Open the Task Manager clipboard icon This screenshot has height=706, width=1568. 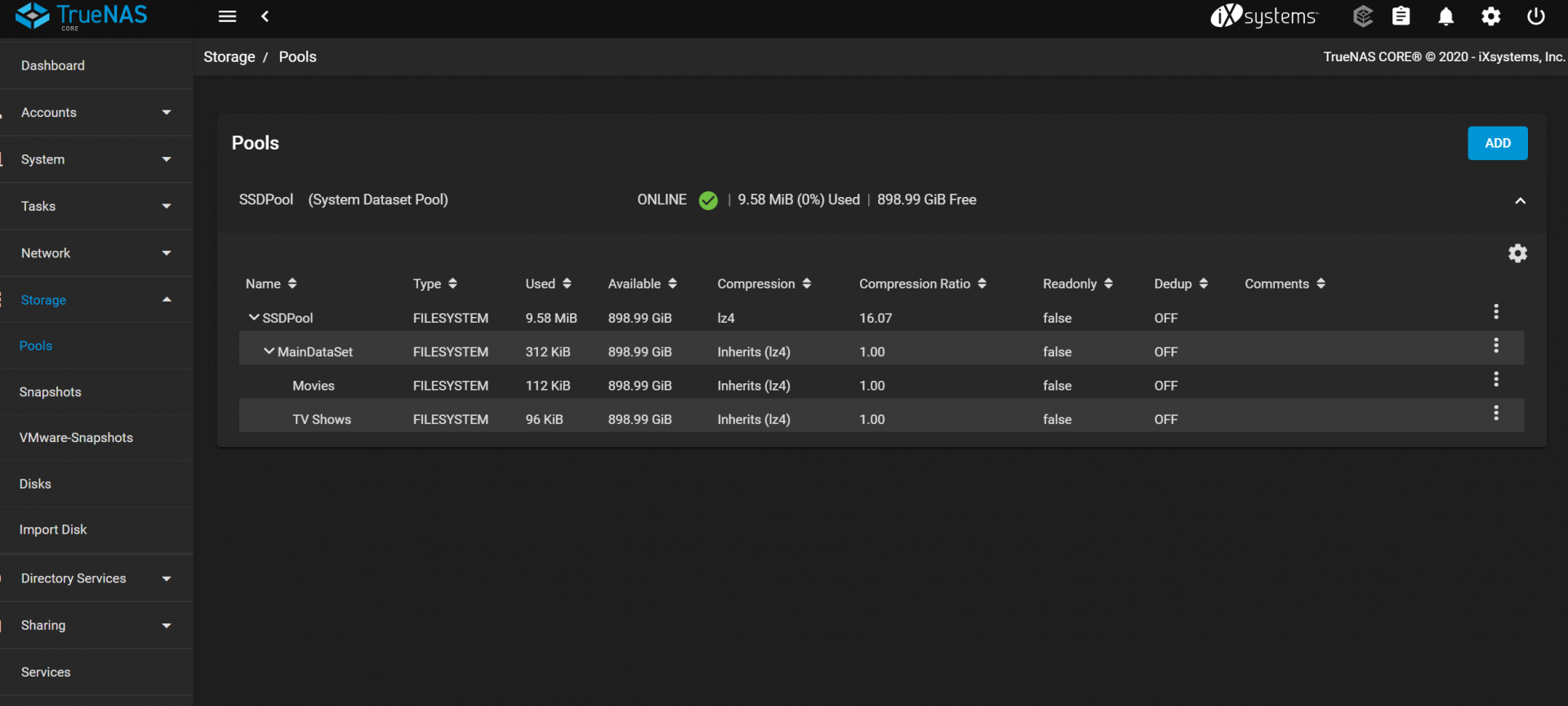tap(1401, 16)
